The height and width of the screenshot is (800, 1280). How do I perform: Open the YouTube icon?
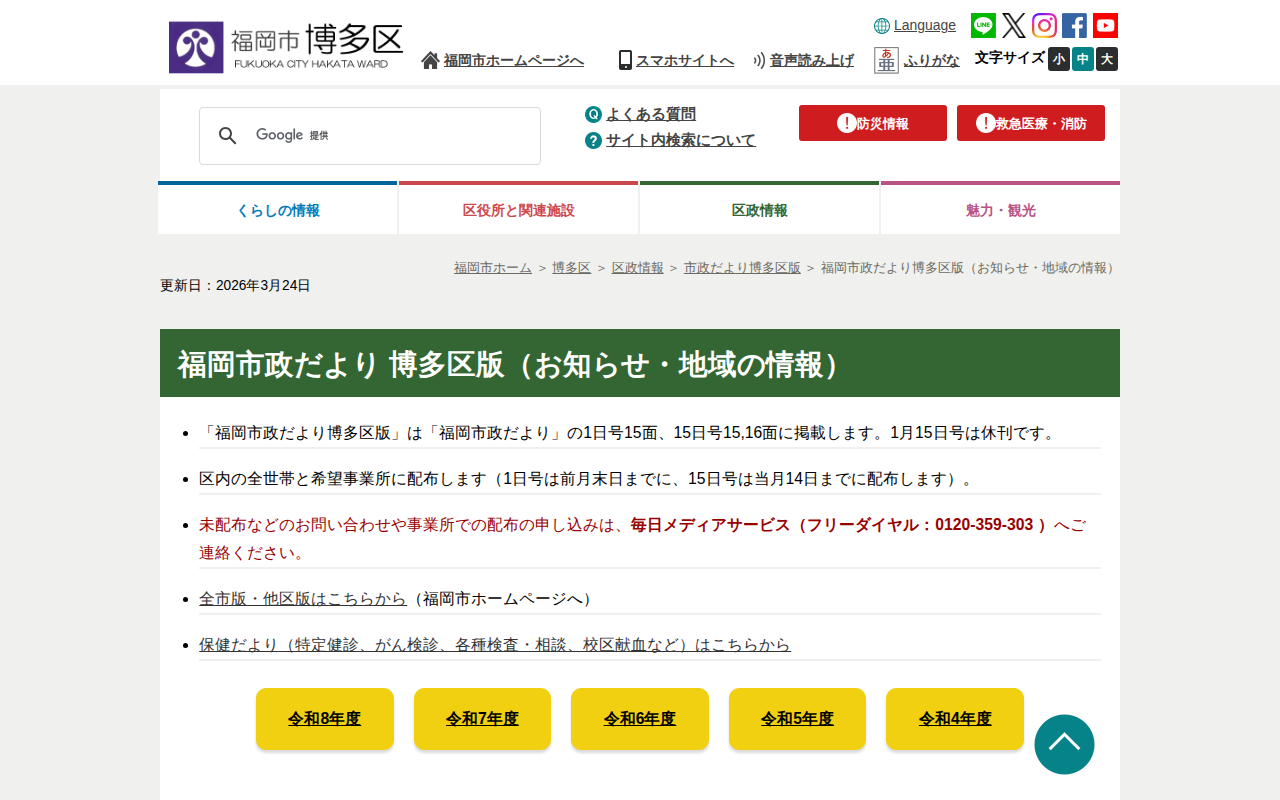tap(1105, 26)
